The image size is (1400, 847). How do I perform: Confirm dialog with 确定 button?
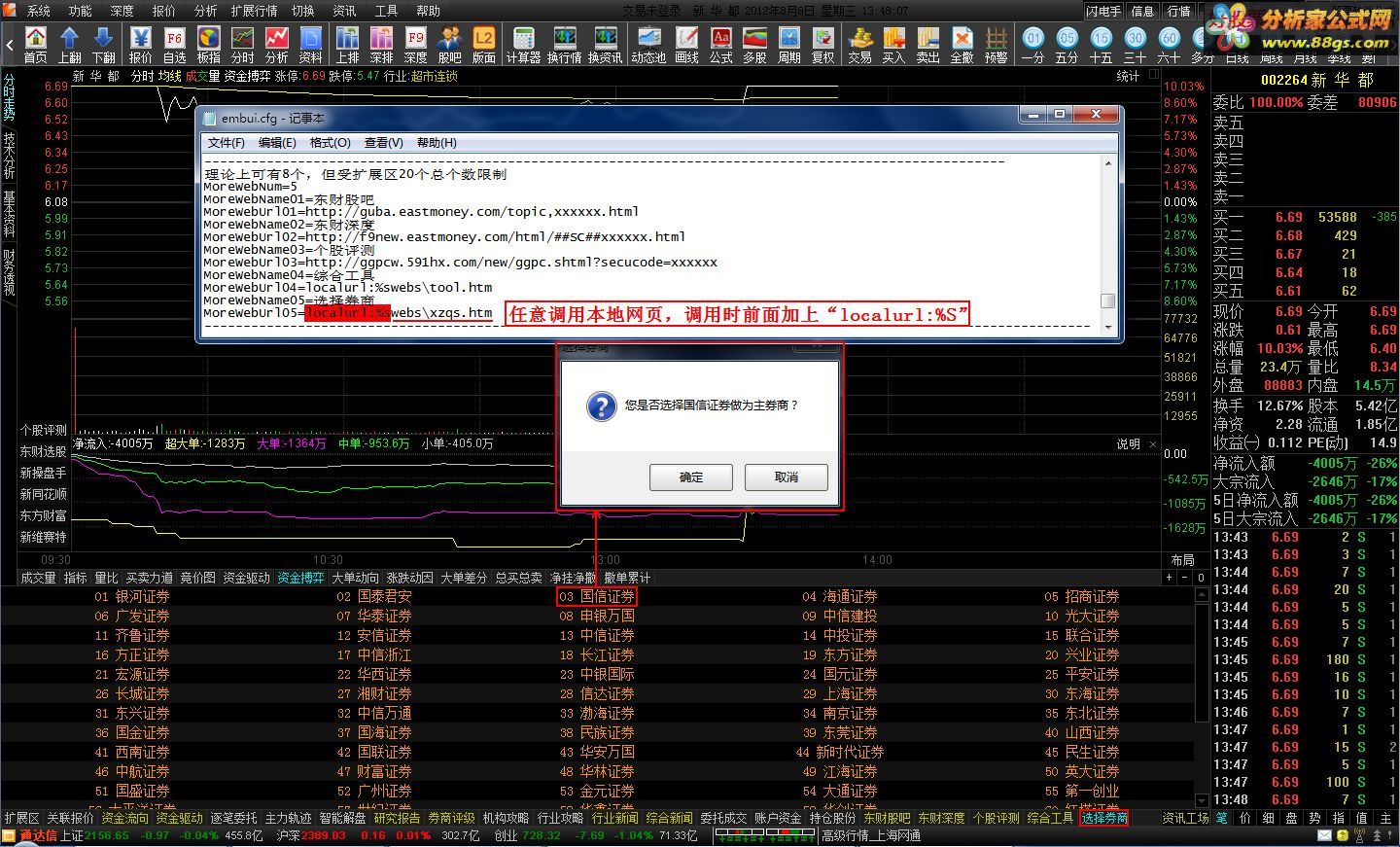[690, 477]
